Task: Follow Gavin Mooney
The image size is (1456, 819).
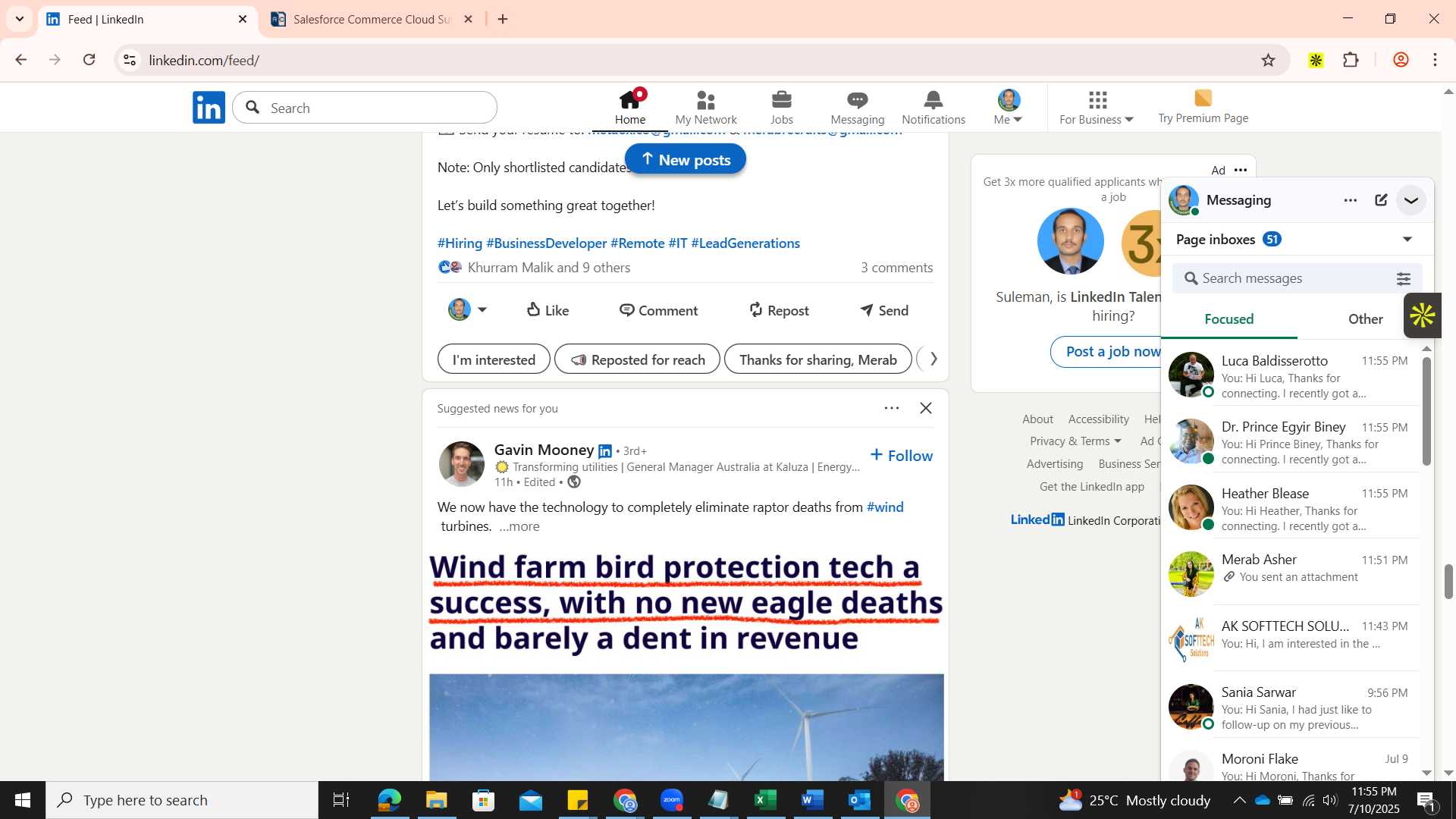Action: click(x=901, y=456)
